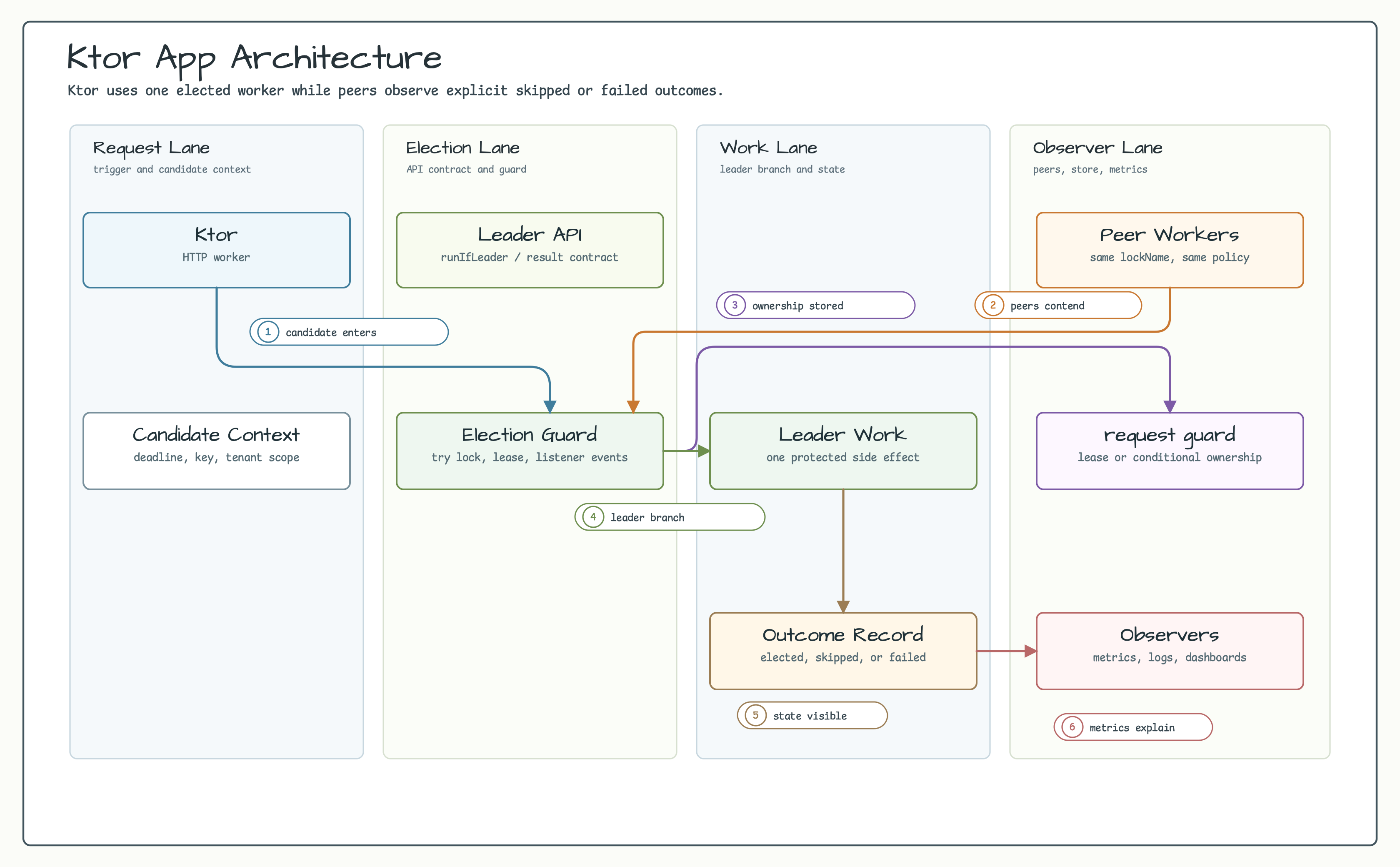
Task: Click the 'ownership stored' label text
Action: point(797,306)
